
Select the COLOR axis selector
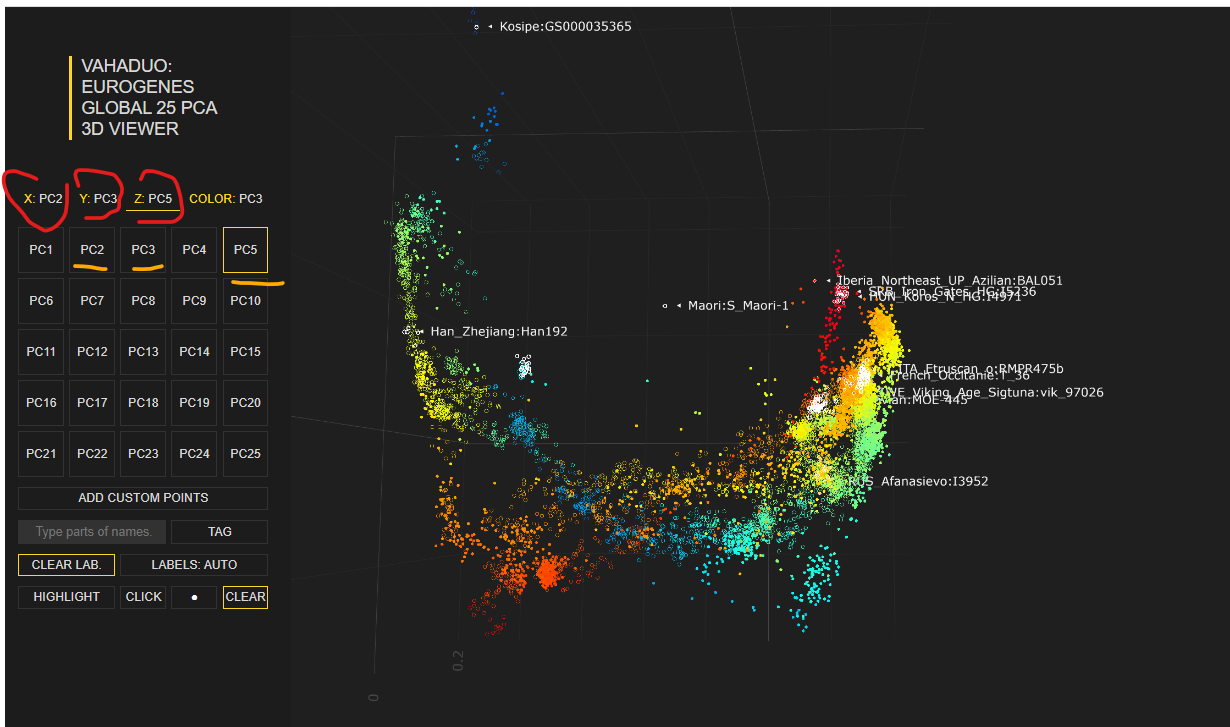(226, 199)
